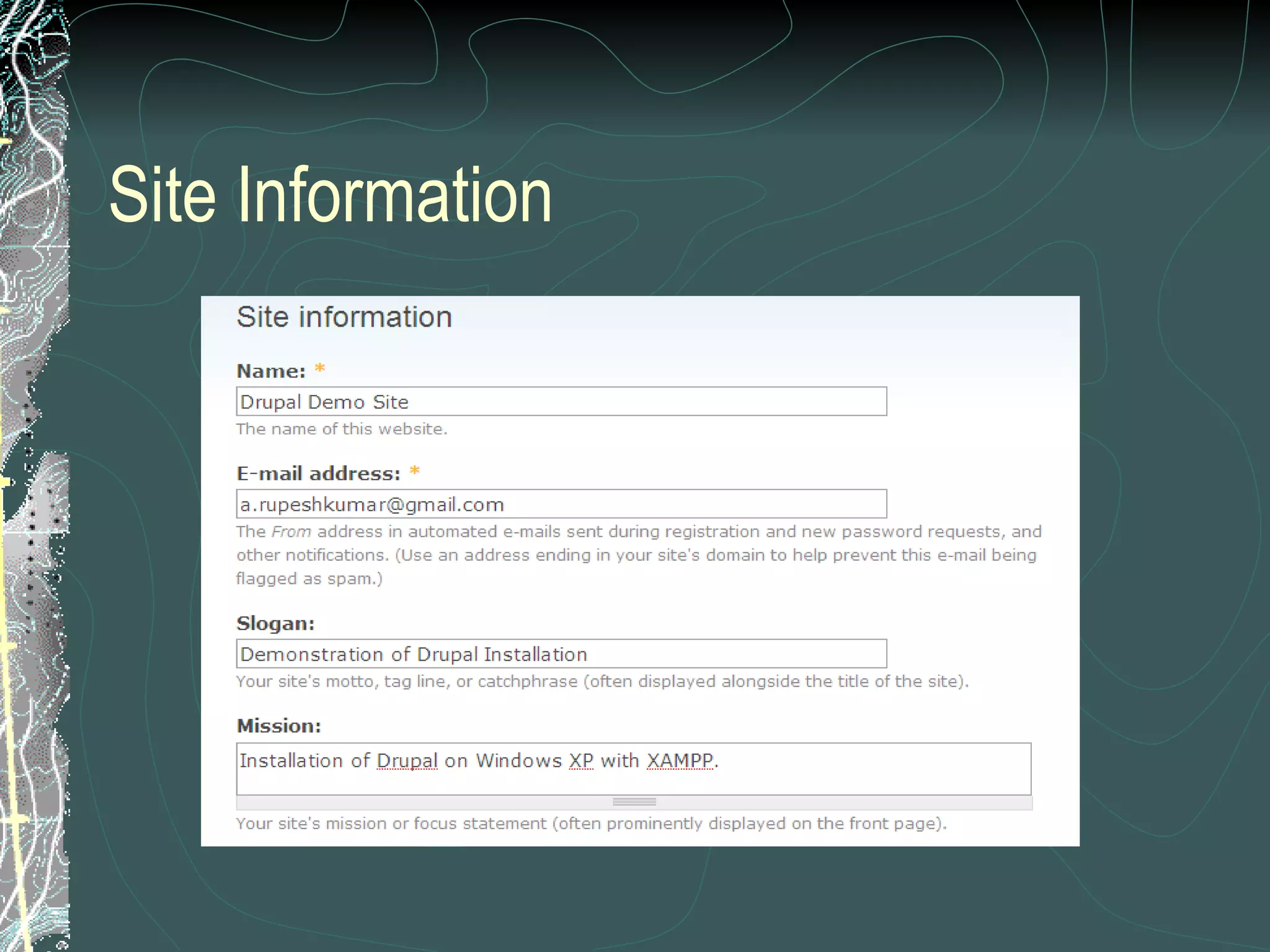Click the Name input field
Viewport: 1270px width, 952px height.
pyautogui.click(x=561, y=402)
